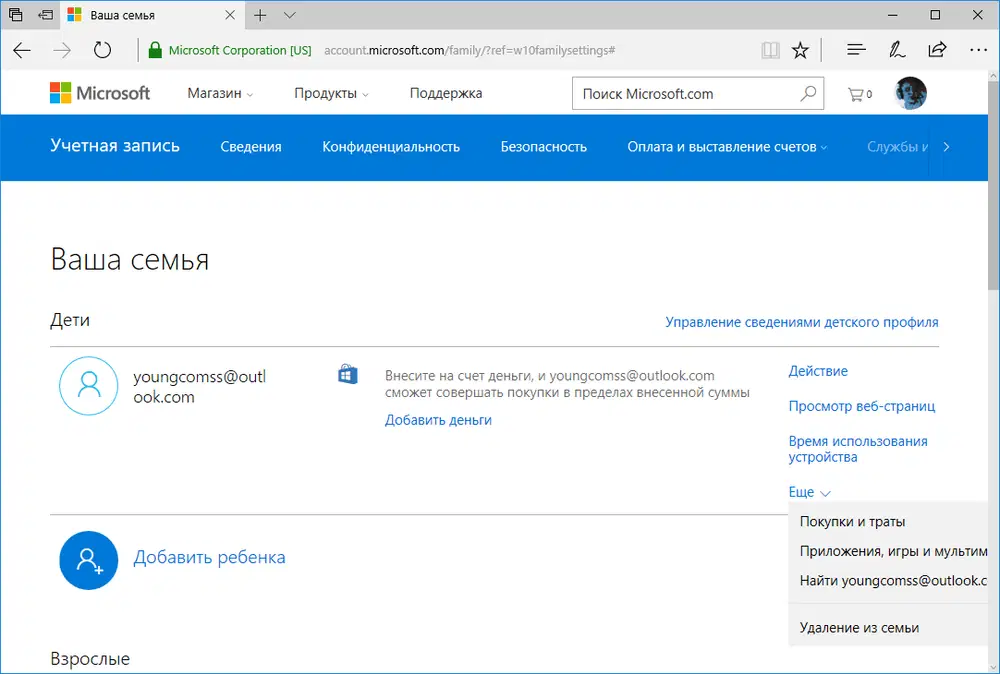Open the Службы tab

coord(897,147)
